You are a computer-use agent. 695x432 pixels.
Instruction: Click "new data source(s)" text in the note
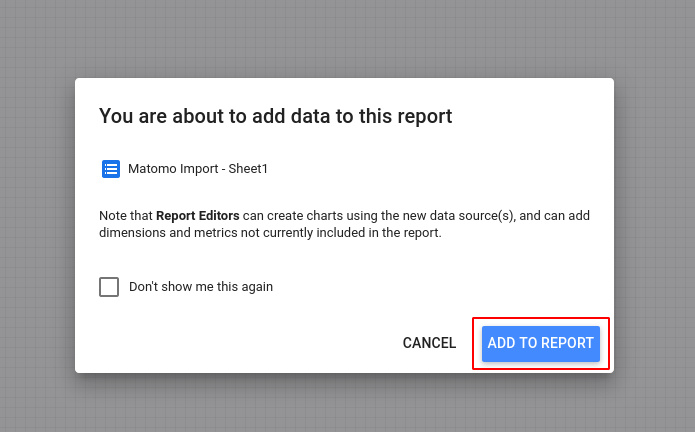coord(459,216)
